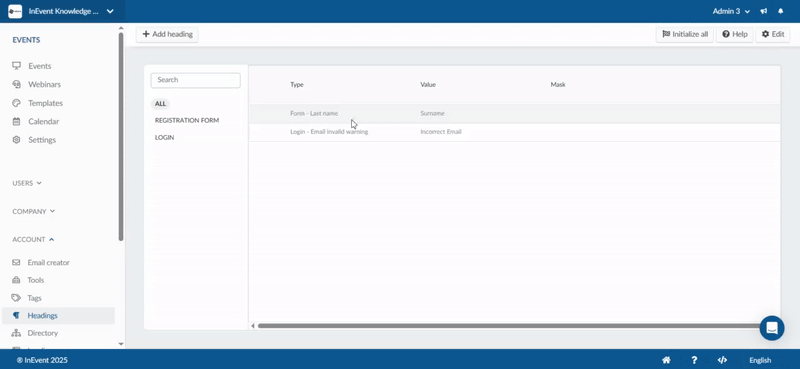Open Directory in the sidebar
Viewport: 800px width, 369px height.
click(43, 333)
